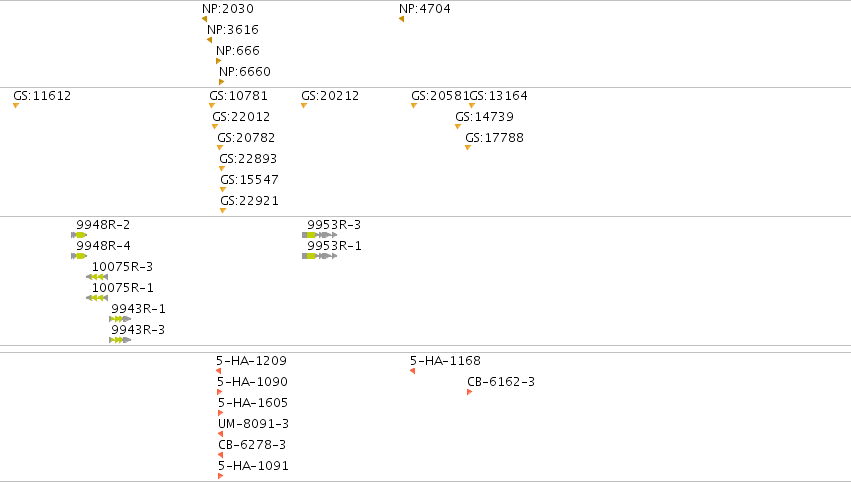This screenshot has width=851, height=482.
Task: Select the GS:22012 insertion marker
Action: tap(215, 127)
